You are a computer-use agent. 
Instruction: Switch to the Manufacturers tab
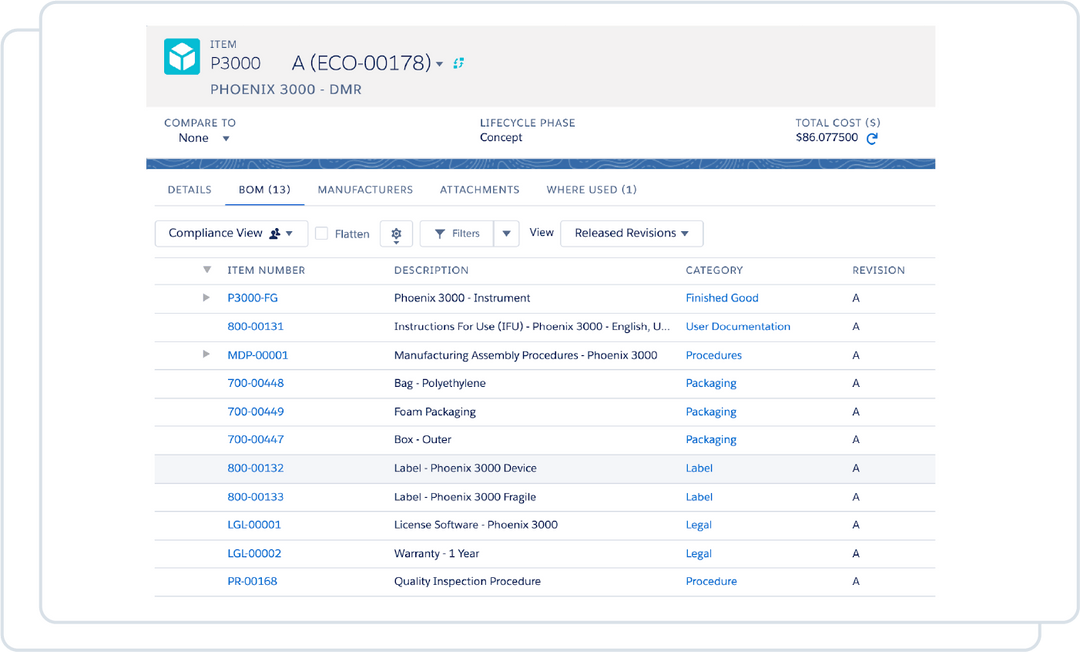click(365, 189)
